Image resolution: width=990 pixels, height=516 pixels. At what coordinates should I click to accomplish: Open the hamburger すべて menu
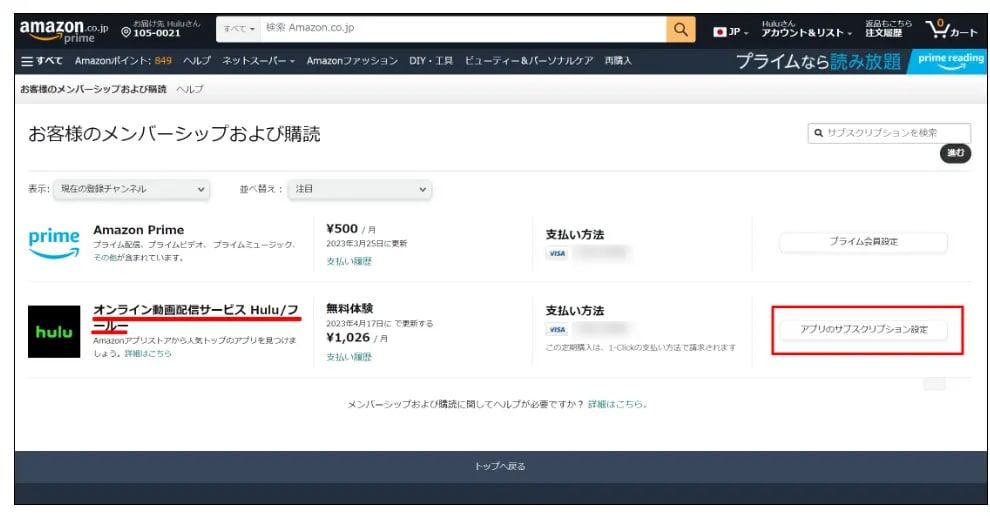[x=42, y=61]
